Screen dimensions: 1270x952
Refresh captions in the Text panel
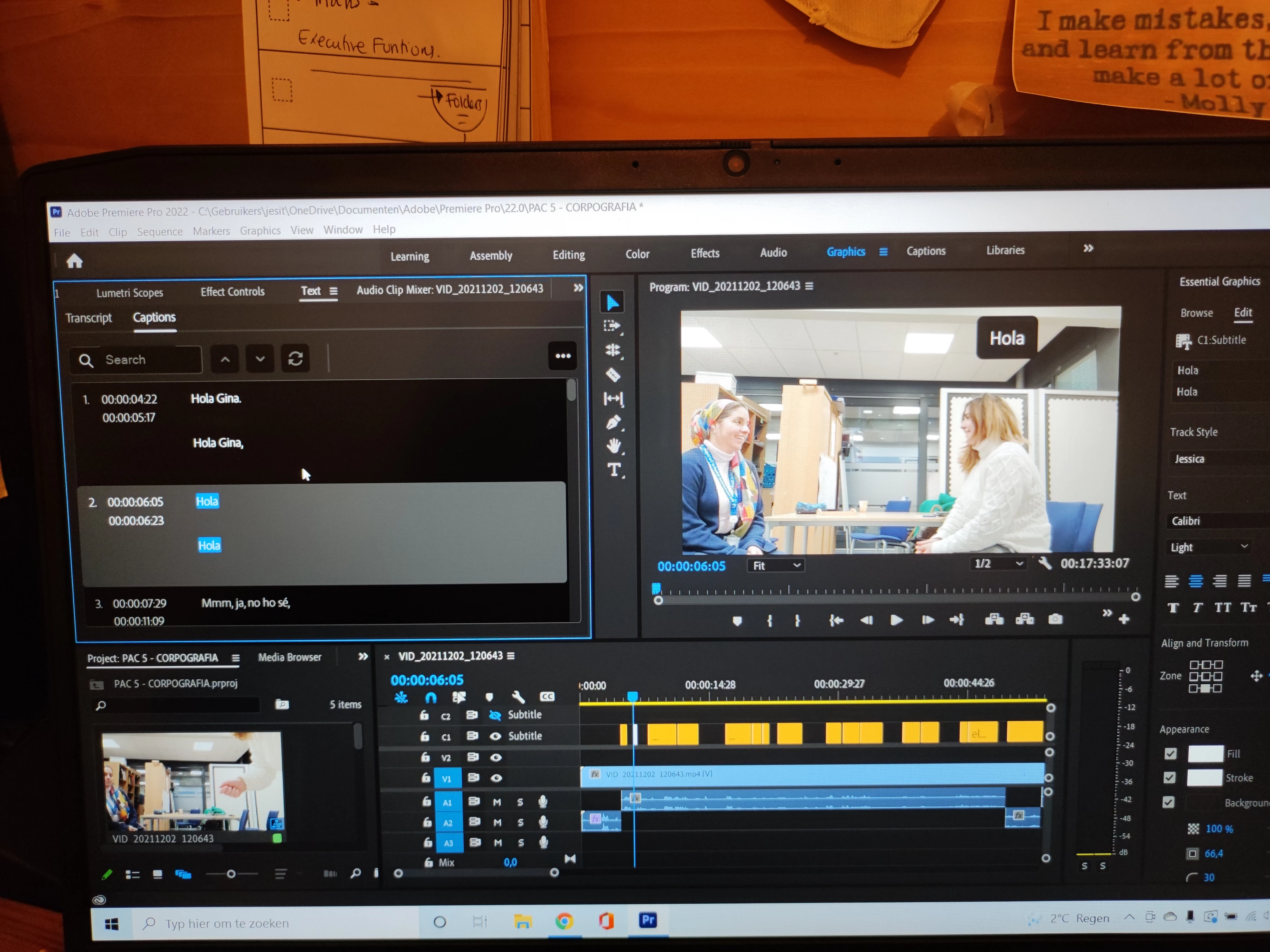coord(295,359)
